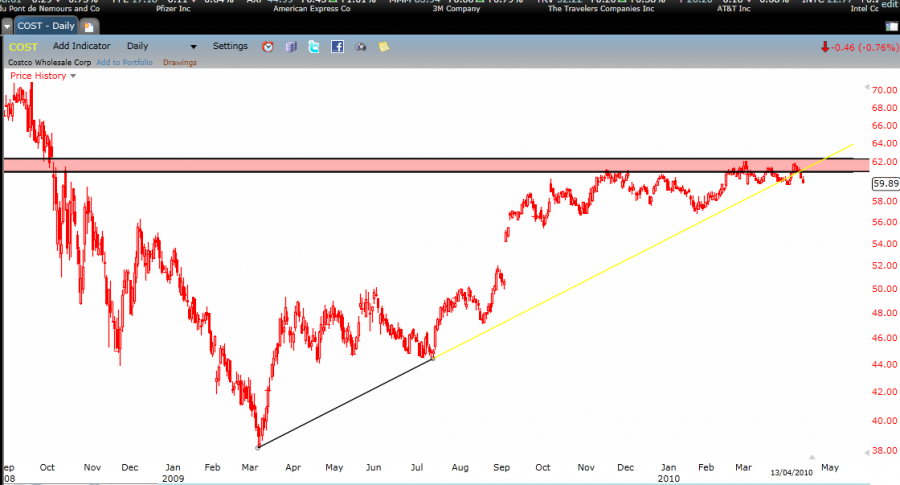
Task: Select the black trendline from March low
Action: (x=345, y=402)
